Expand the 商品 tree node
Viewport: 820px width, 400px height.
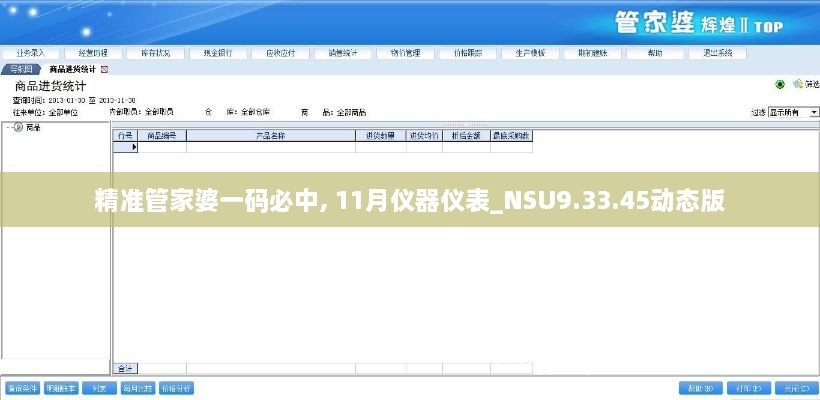[9, 127]
